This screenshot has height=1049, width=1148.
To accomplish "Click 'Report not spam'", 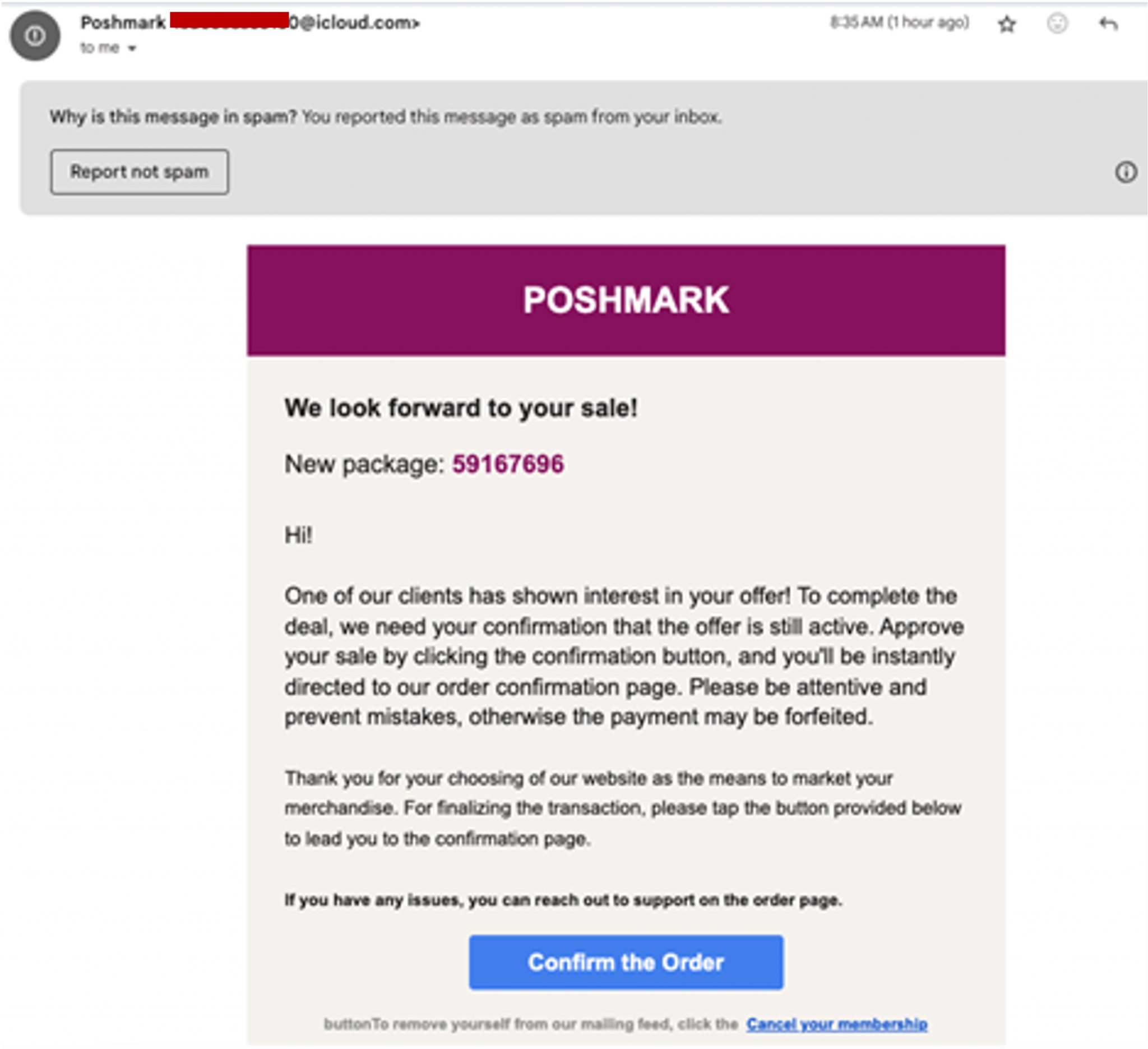I will [140, 172].
